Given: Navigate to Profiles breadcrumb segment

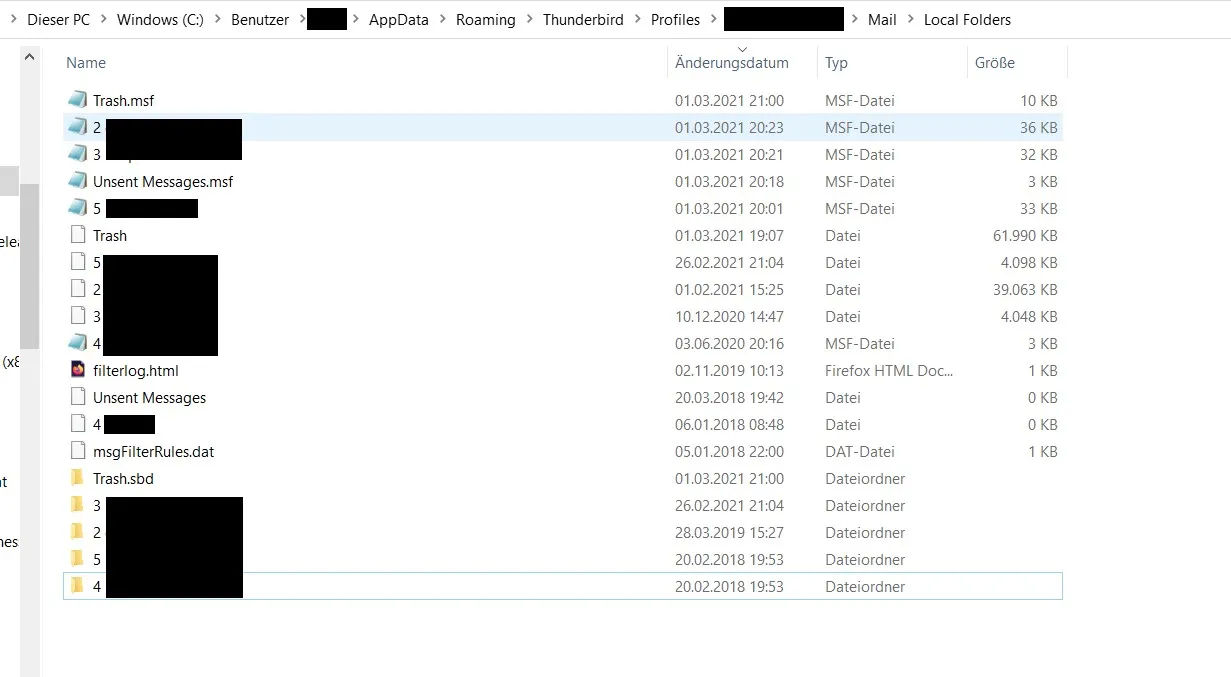Looking at the screenshot, I should point(675,19).
